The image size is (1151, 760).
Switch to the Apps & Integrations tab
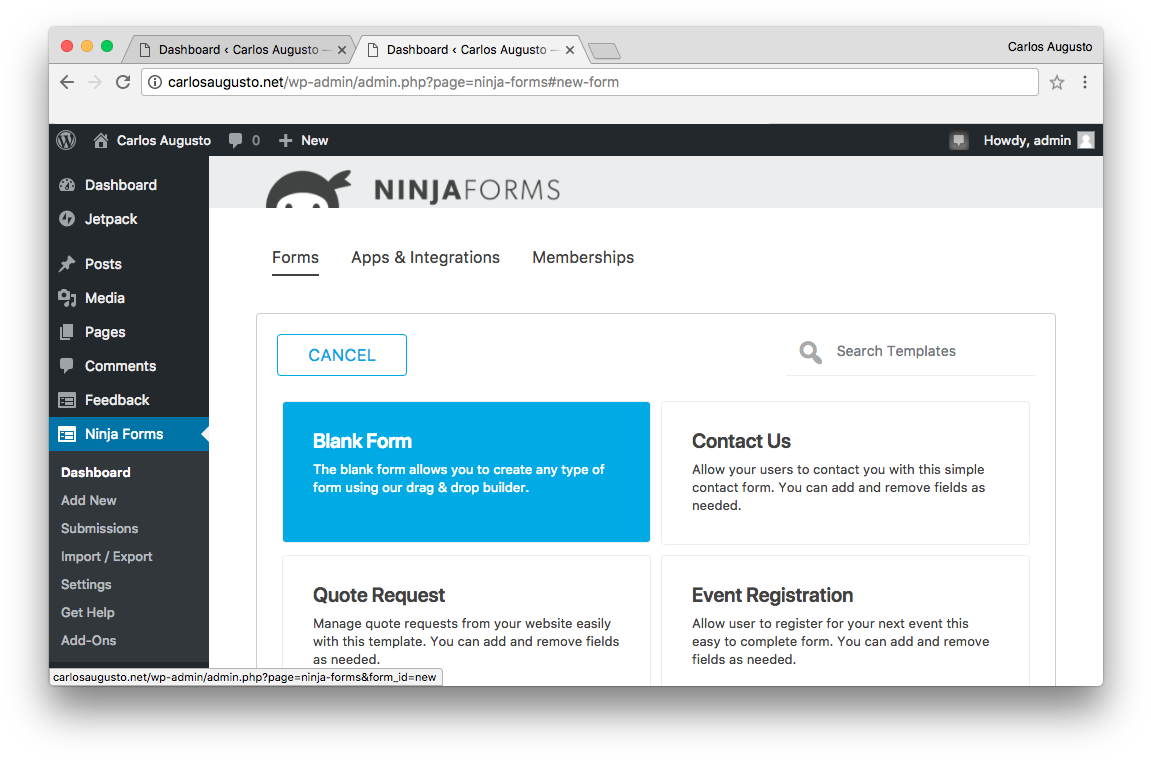point(425,257)
